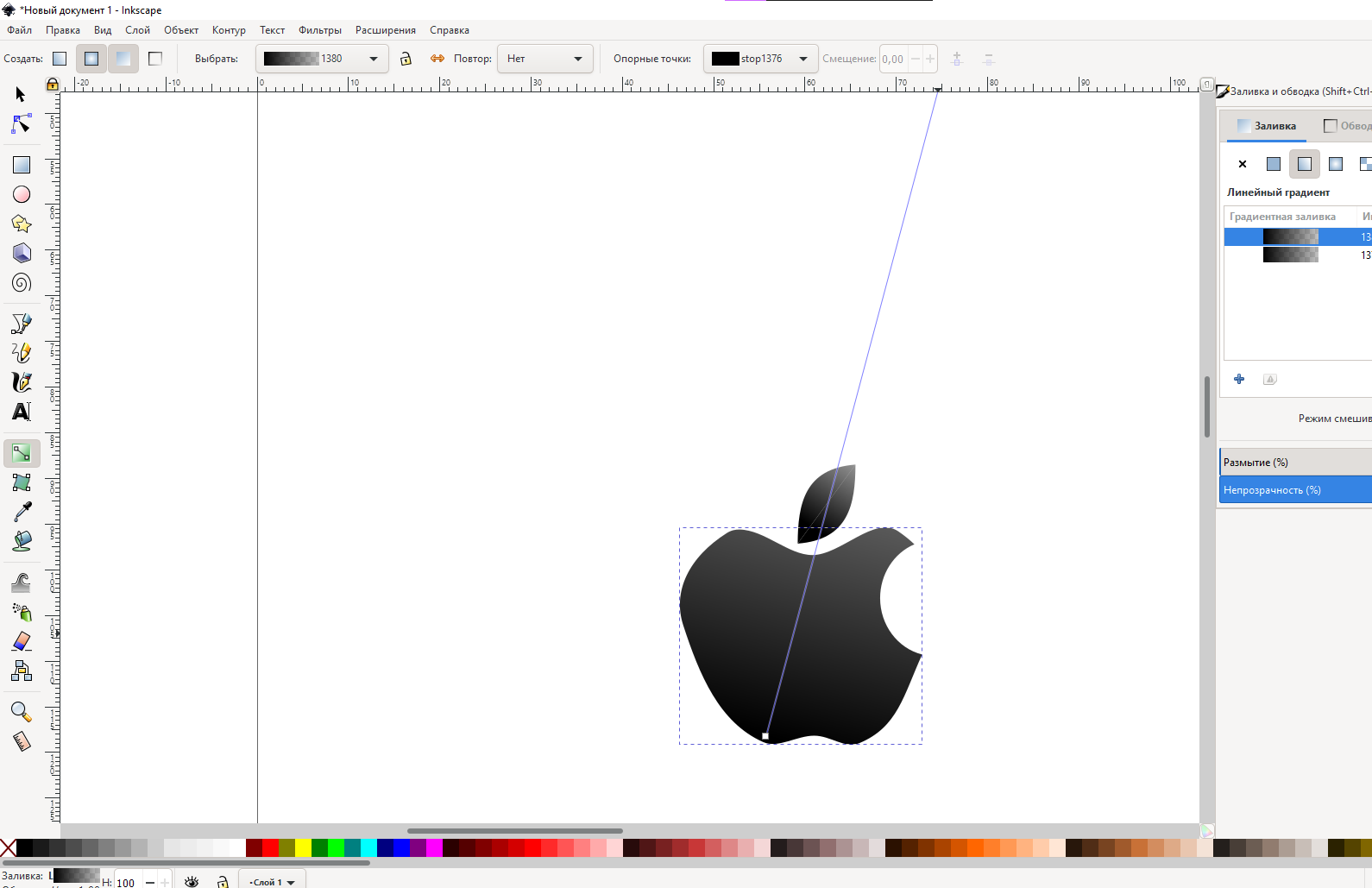Viewport: 1372px width, 888px height.
Task: Activate the Node editing tool
Action: pos(21,124)
